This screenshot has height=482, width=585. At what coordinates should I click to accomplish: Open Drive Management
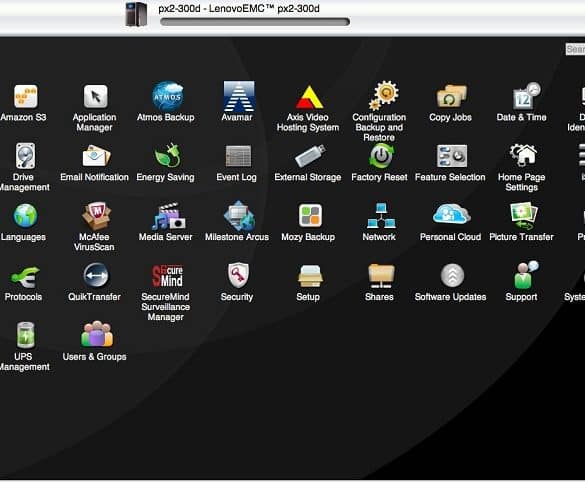coord(25,156)
